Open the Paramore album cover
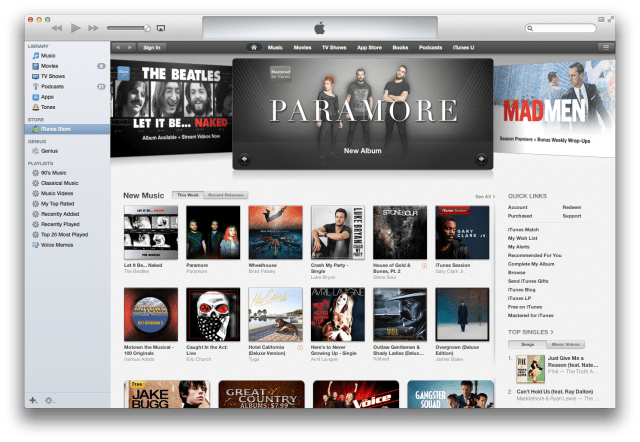 coord(213,232)
